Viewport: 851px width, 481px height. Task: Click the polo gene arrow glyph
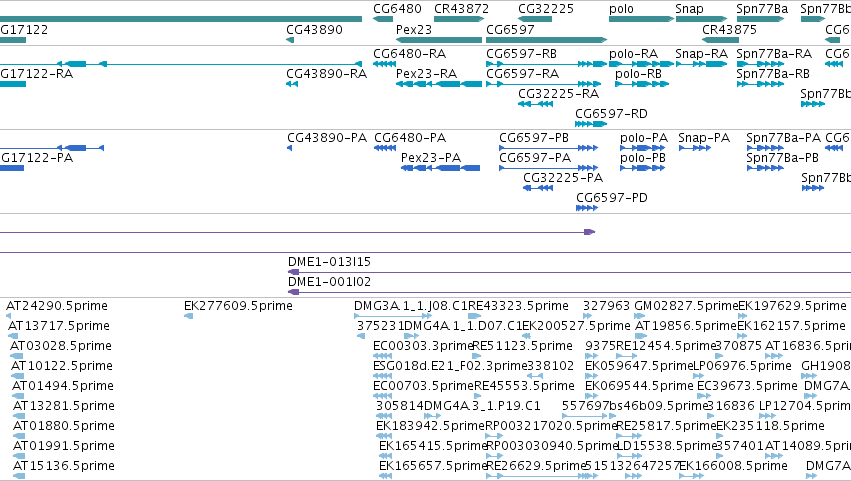642,19
